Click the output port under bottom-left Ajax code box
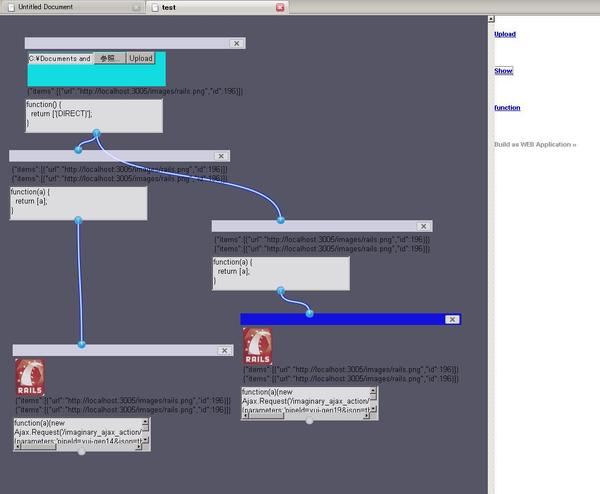The height and width of the screenshot is (494, 600). tap(82, 452)
